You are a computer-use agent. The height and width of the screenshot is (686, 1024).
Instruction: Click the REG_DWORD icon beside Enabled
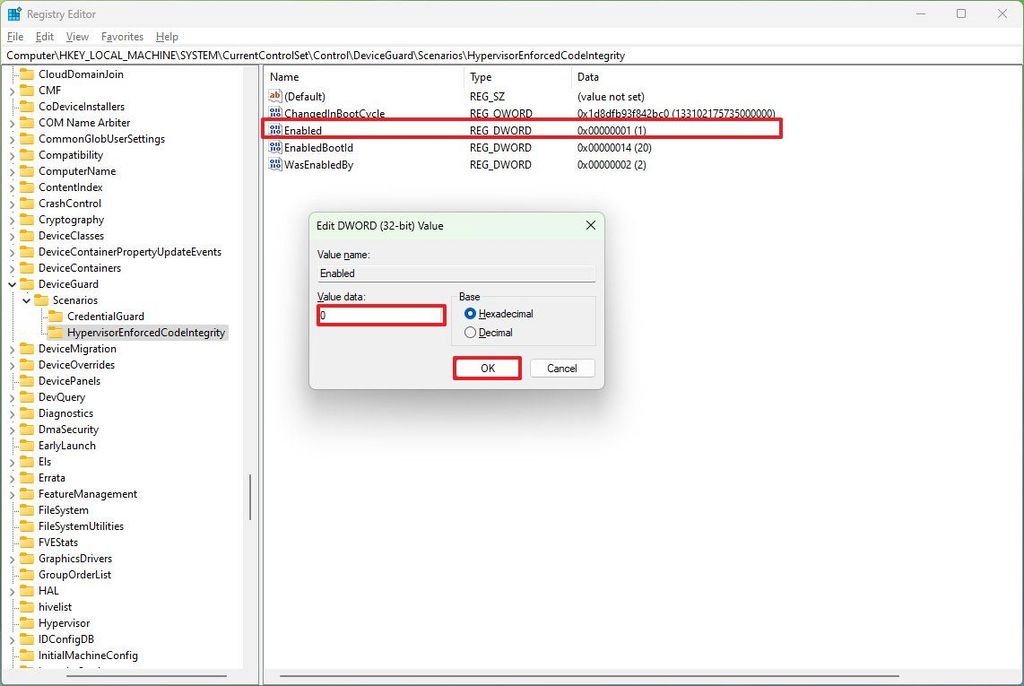[275, 130]
